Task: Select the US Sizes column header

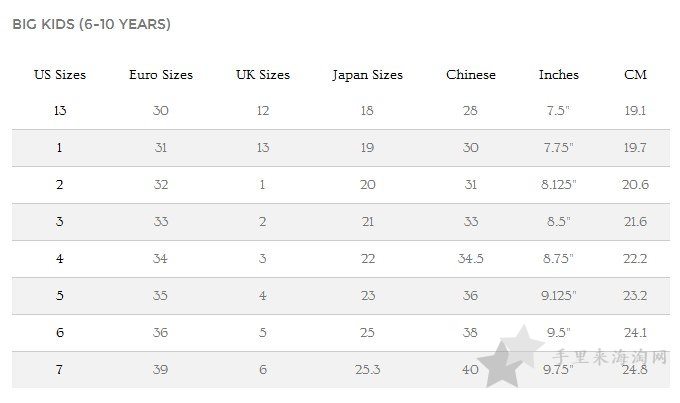Action: pos(60,75)
